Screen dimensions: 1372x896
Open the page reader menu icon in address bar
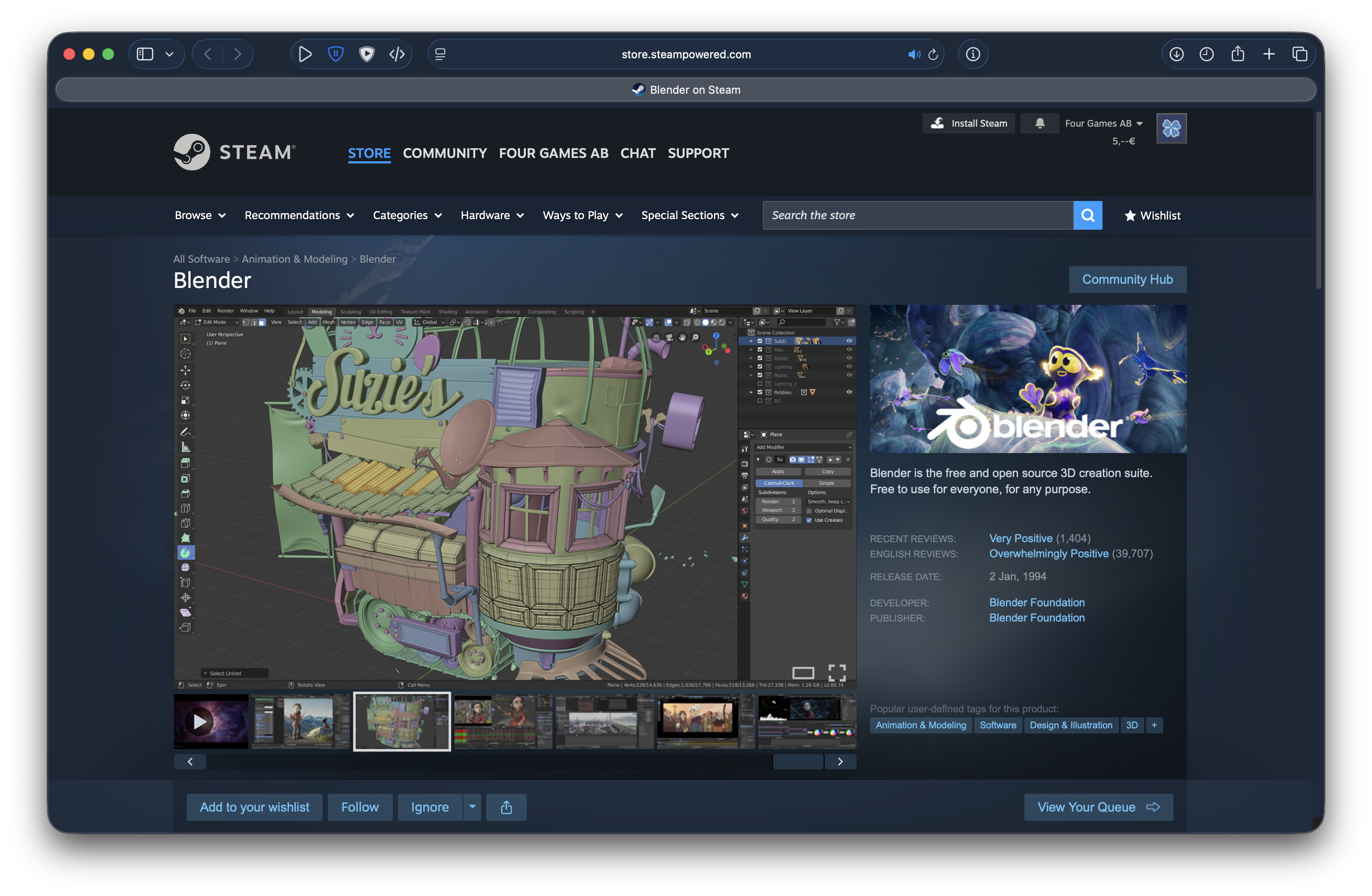point(441,54)
